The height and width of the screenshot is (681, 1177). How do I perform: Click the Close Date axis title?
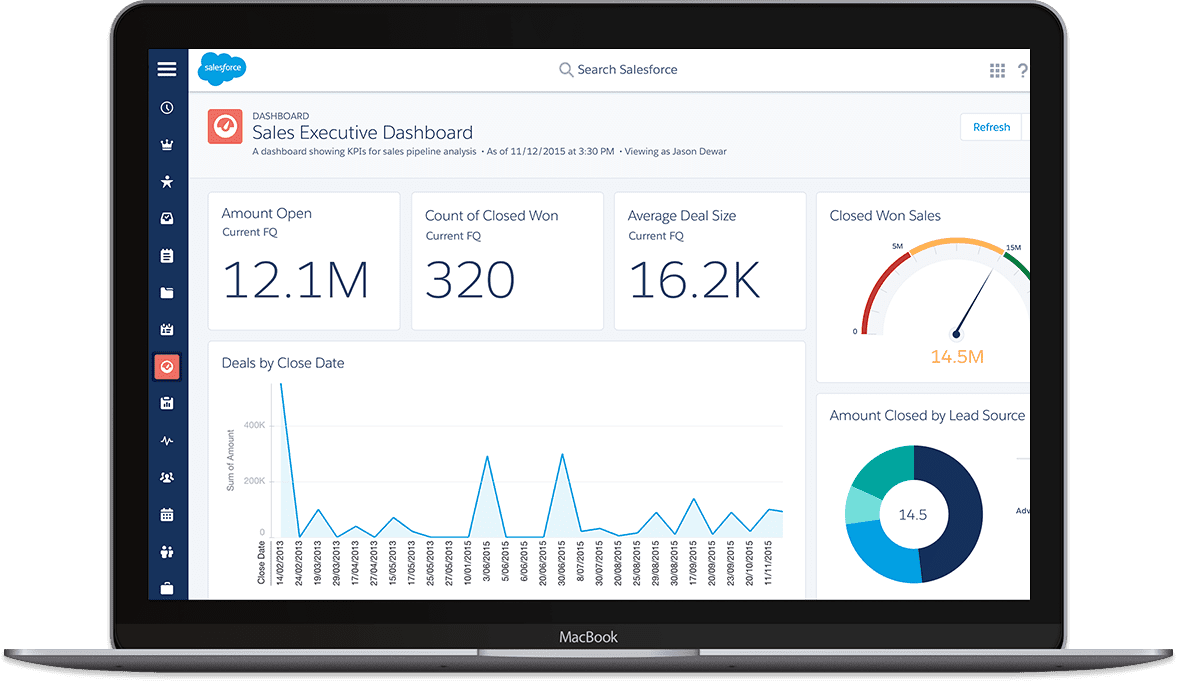click(x=261, y=563)
